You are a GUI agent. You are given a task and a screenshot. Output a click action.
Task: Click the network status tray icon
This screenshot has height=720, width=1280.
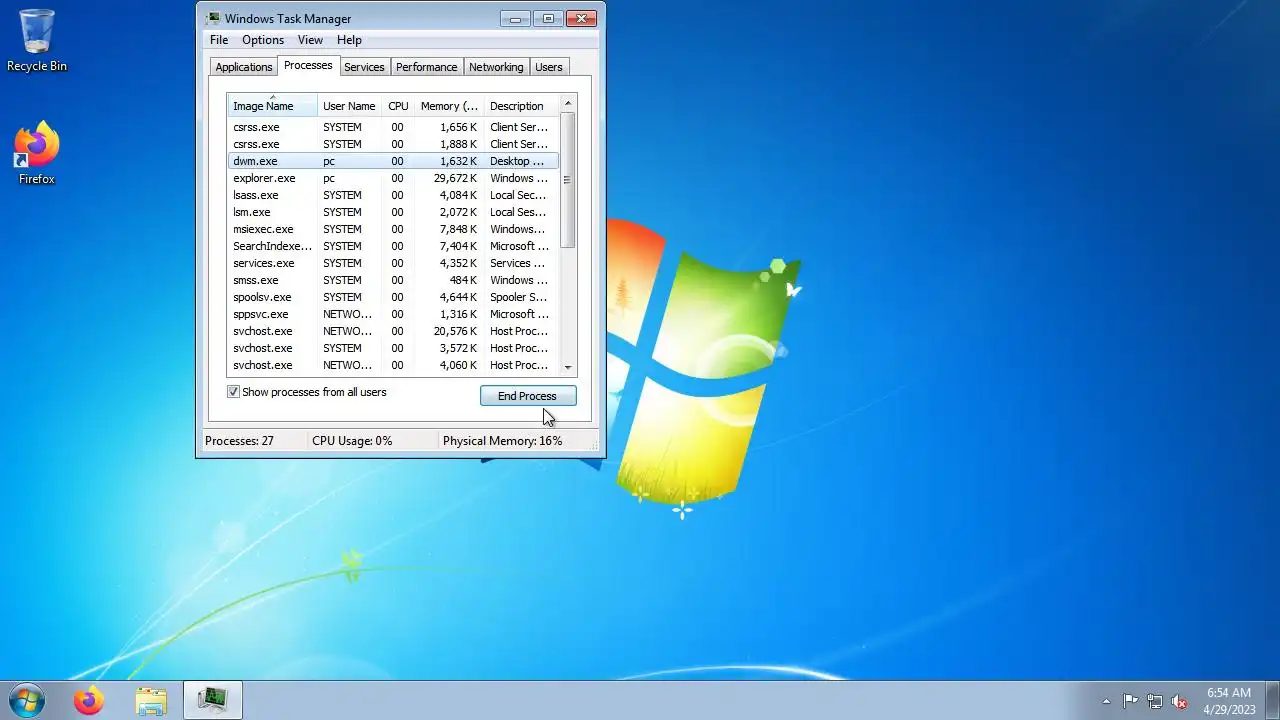click(x=1155, y=701)
